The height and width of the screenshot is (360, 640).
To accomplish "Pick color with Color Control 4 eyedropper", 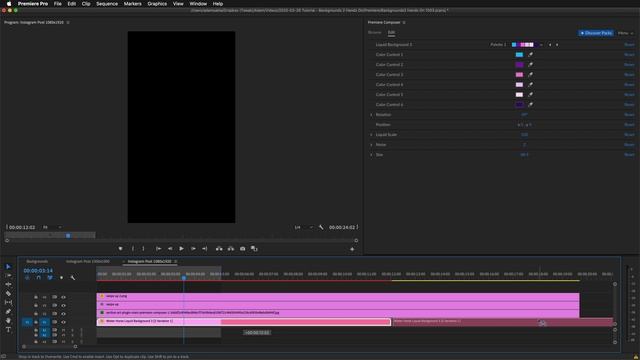I will (531, 84).
